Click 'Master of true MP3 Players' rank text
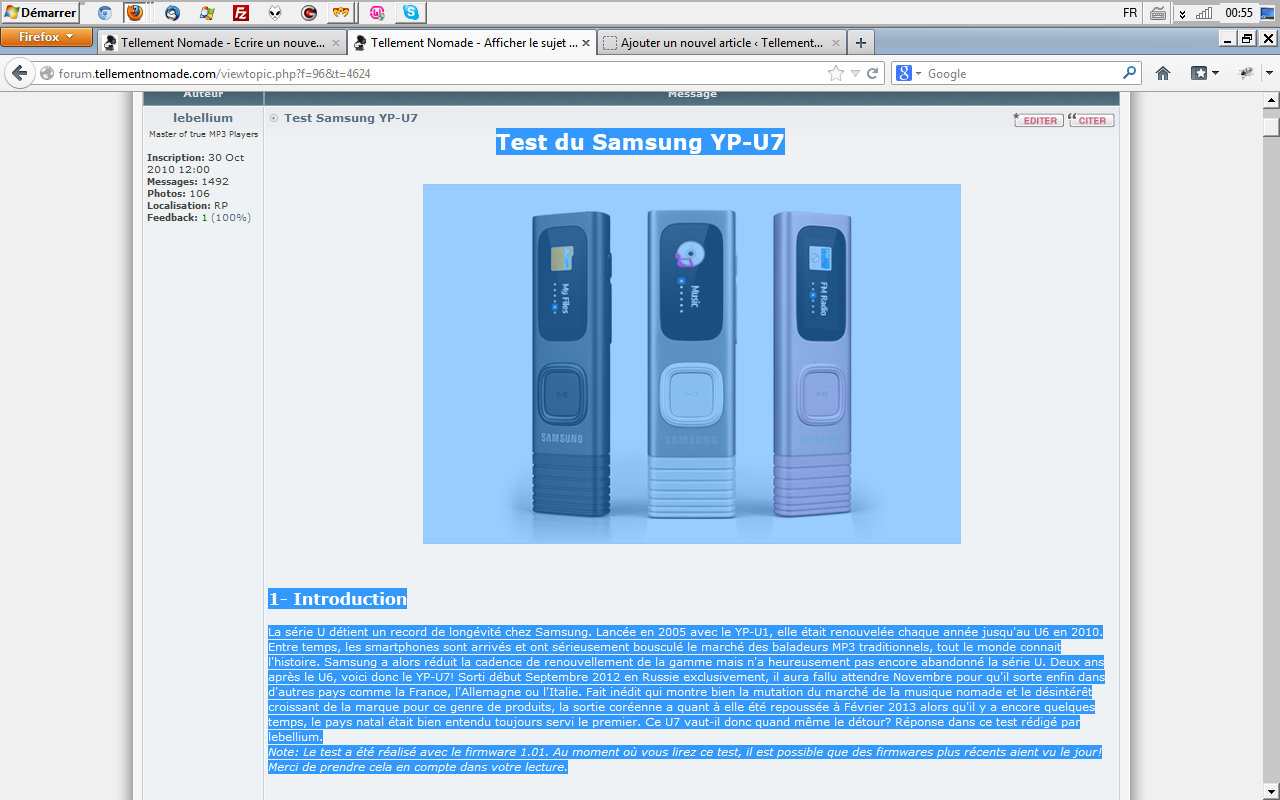The image size is (1280, 800). (x=203, y=134)
